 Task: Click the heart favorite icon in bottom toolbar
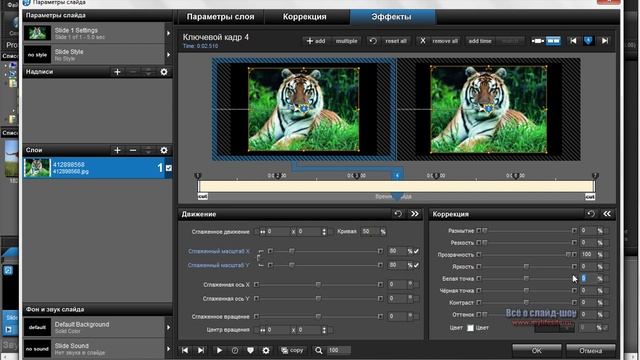(250, 350)
